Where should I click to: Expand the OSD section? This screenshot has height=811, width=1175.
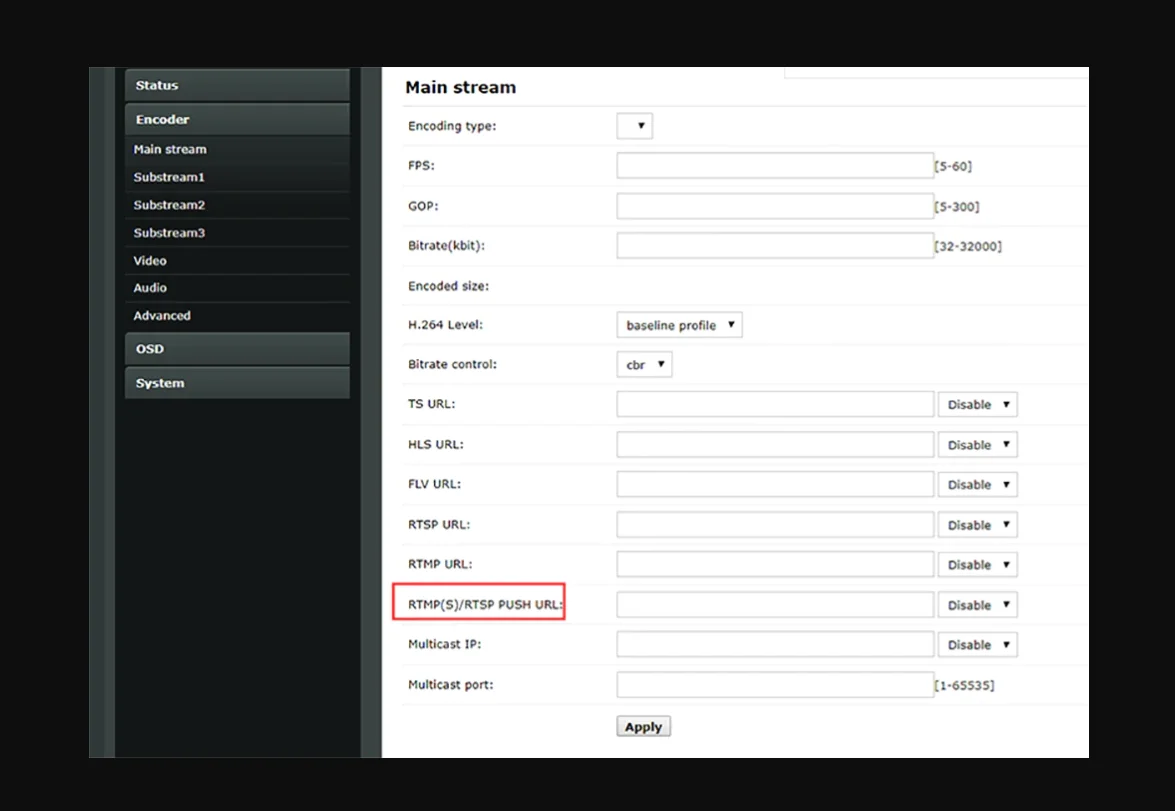pos(236,349)
